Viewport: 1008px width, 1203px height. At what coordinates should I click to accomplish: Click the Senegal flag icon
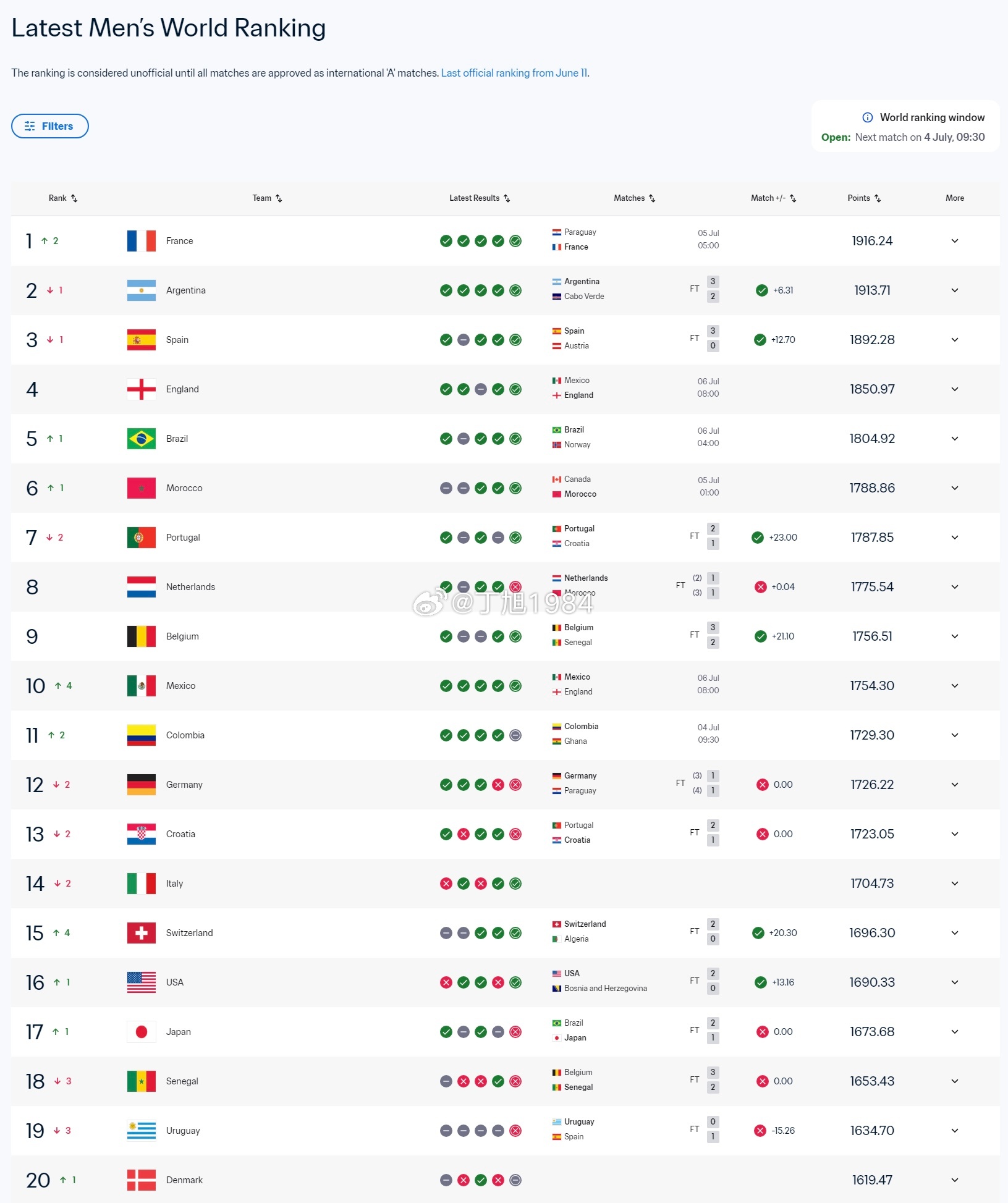coord(142,1081)
